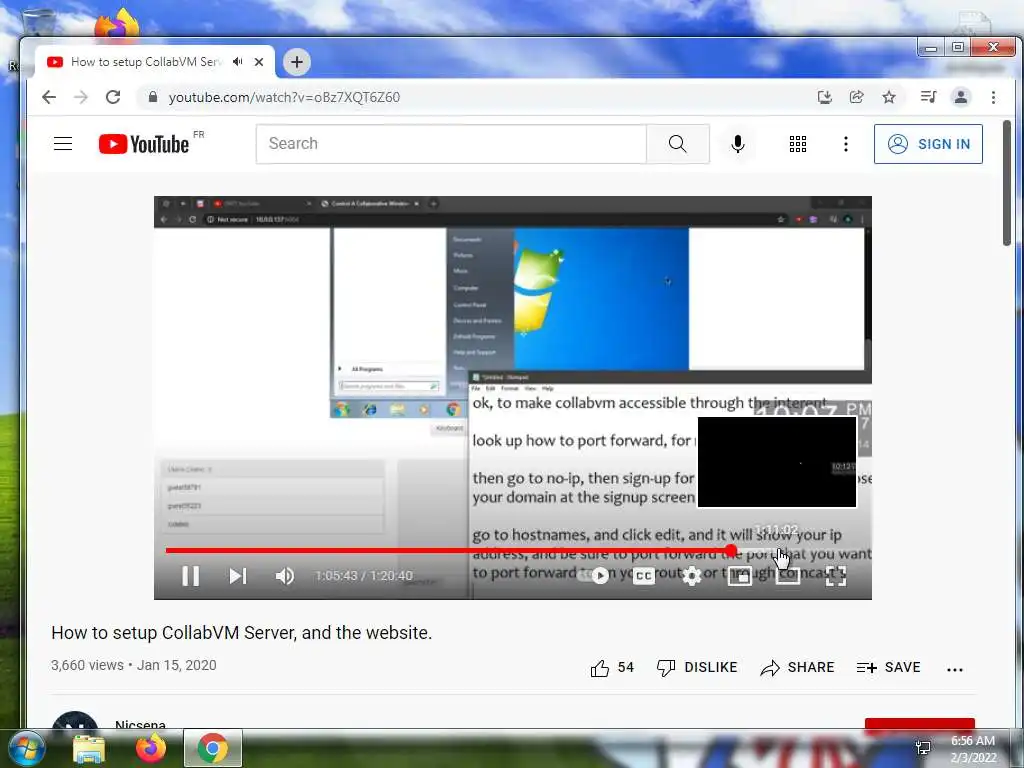This screenshot has width=1024, height=768.
Task: Enable the miniplayer mode
Action: pos(739,576)
